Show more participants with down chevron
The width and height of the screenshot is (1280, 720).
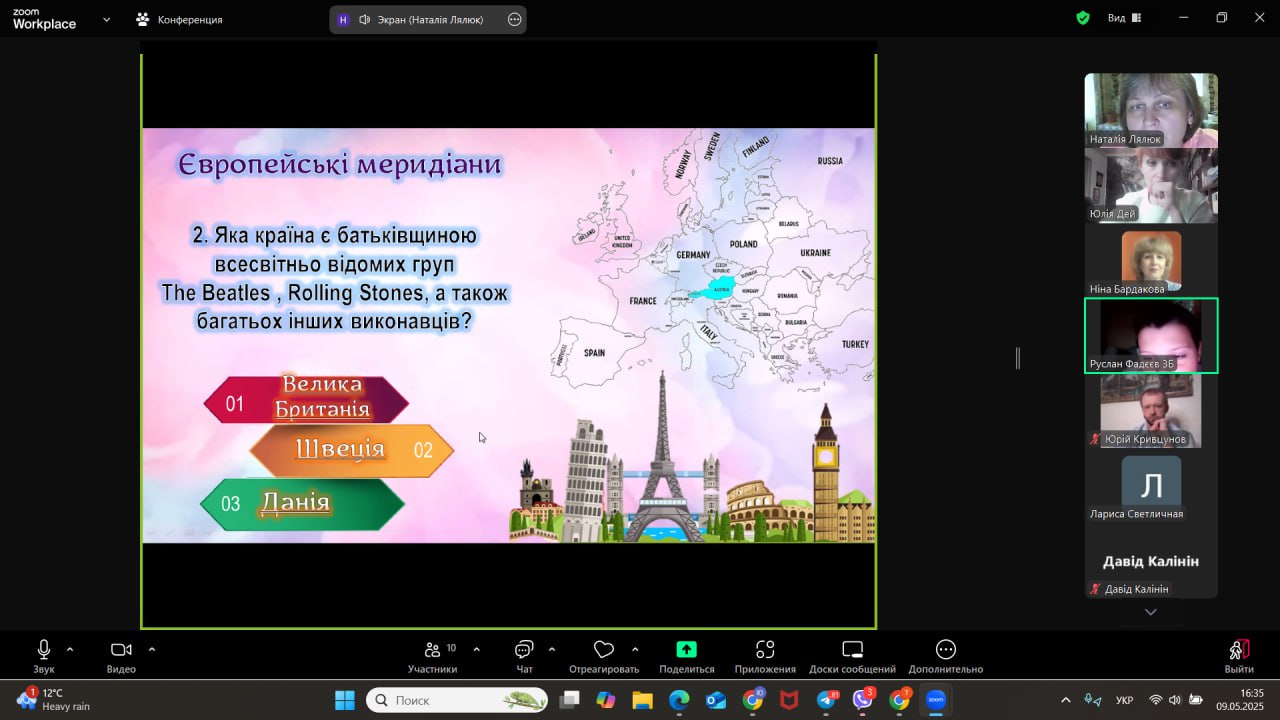coord(1151,612)
